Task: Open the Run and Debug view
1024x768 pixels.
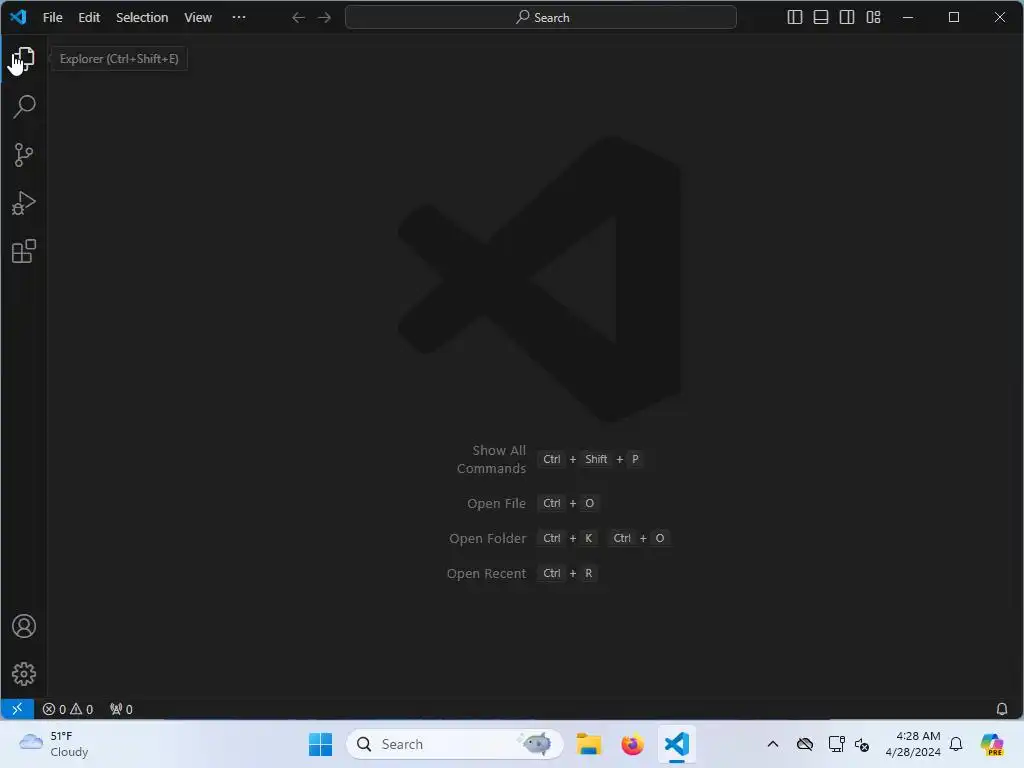Action: click(24, 203)
